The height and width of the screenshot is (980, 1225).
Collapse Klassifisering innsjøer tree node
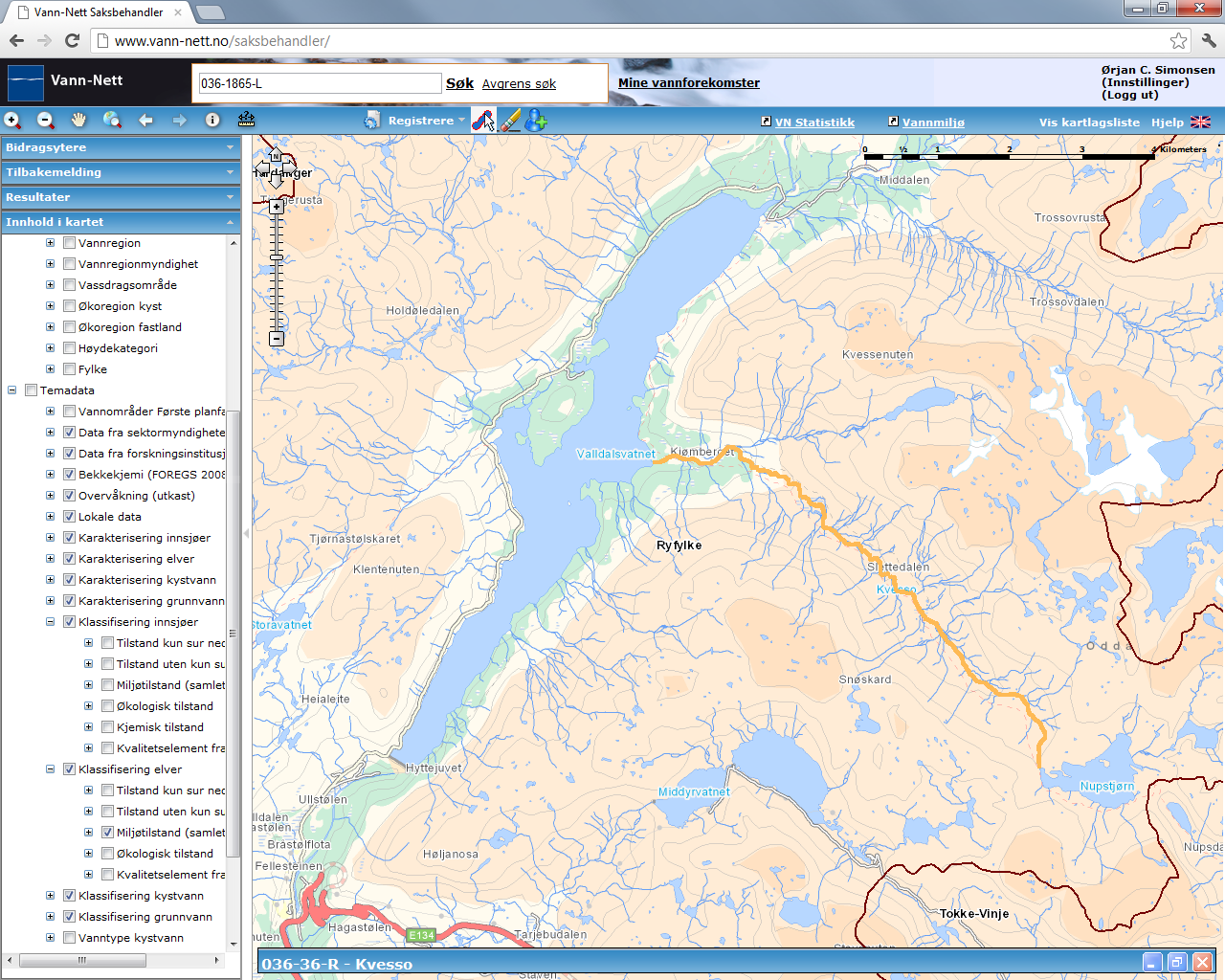pyautogui.click(x=51, y=622)
